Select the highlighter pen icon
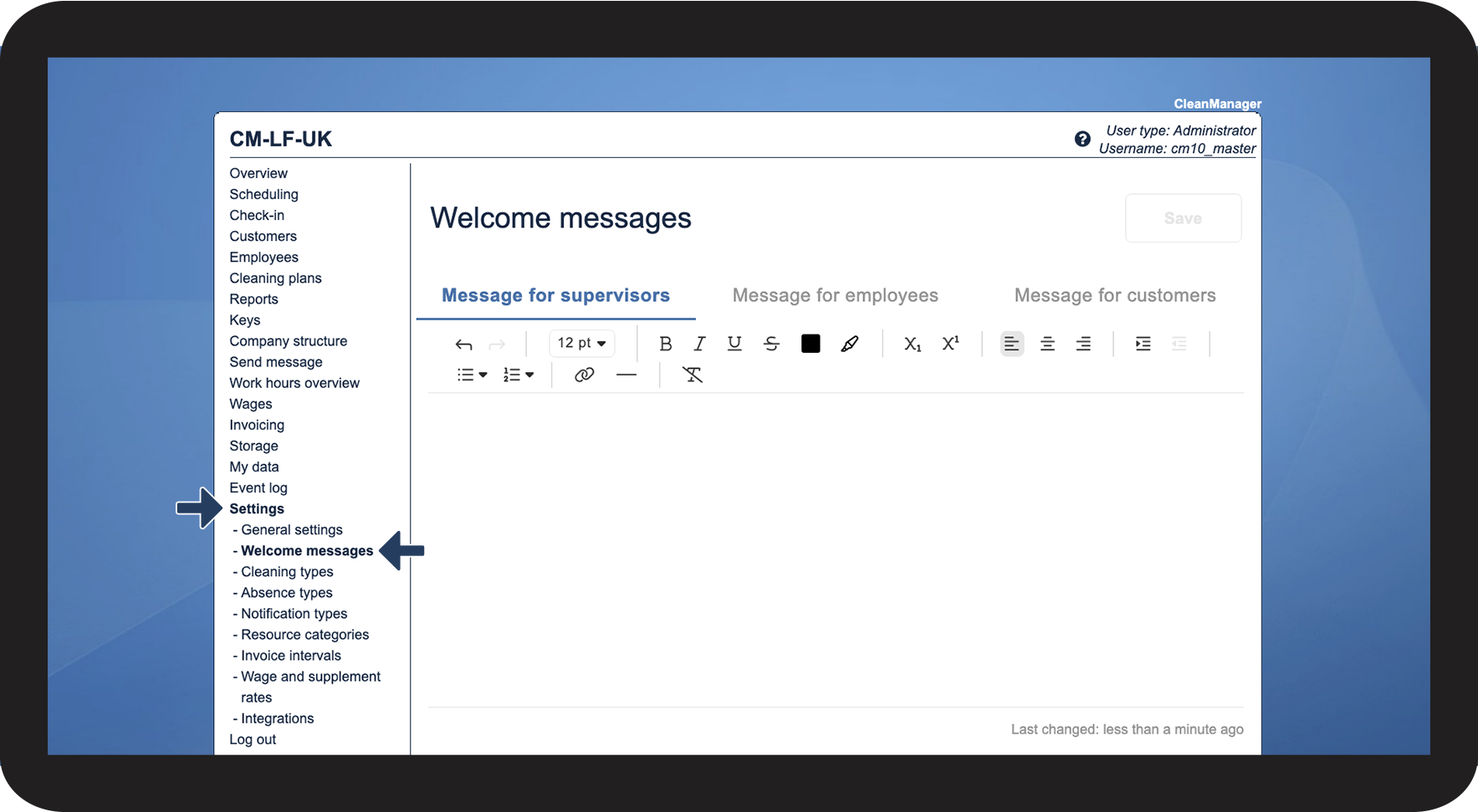1478x812 pixels. click(x=850, y=343)
